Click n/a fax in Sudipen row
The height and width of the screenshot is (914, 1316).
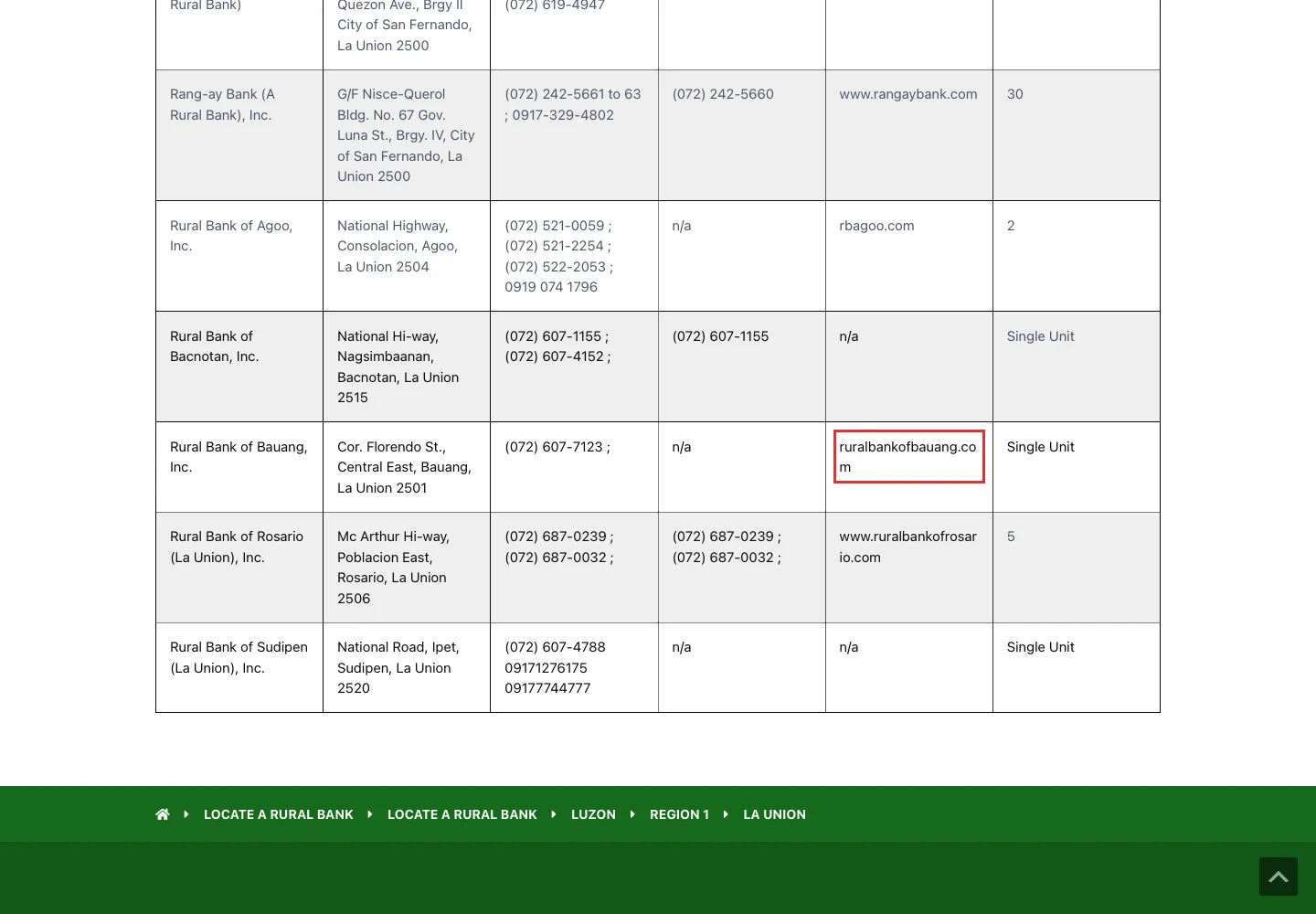coord(682,647)
